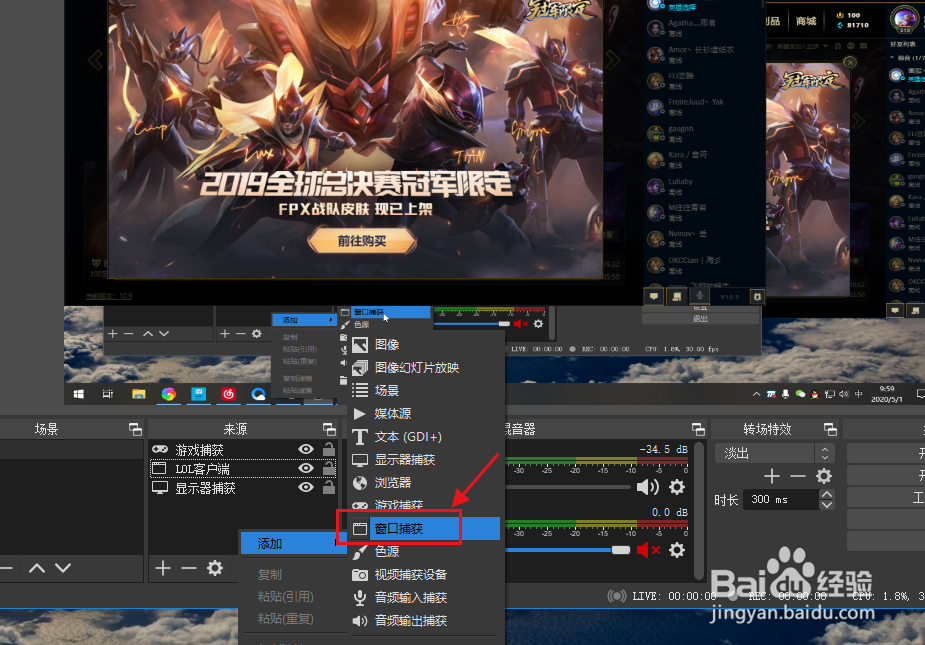Screen dimensions: 925x645
Task: Open Task View on the previewed taskbar
Action: coord(108,394)
